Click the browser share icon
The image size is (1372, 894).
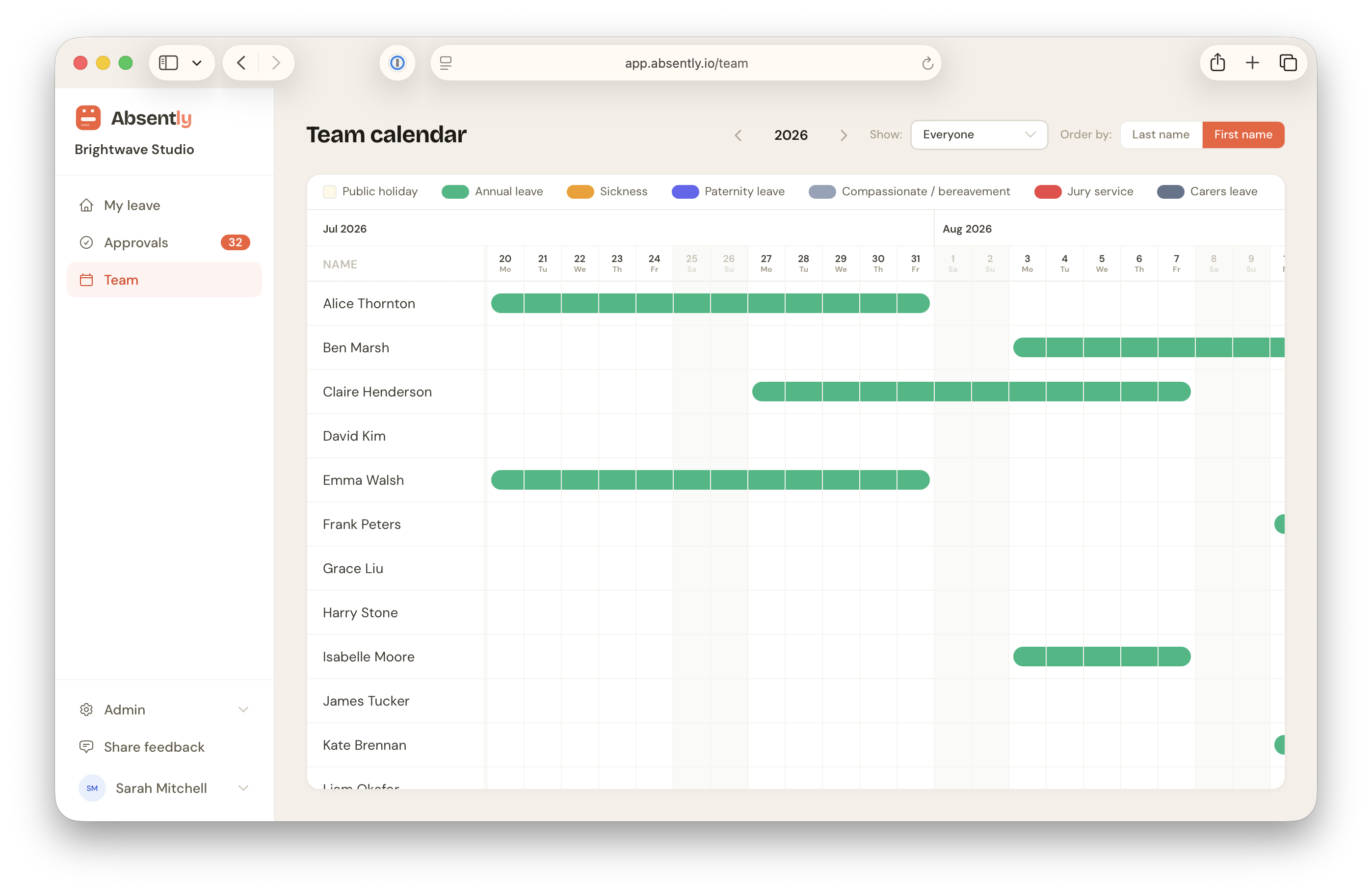(x=1217, y=63)
